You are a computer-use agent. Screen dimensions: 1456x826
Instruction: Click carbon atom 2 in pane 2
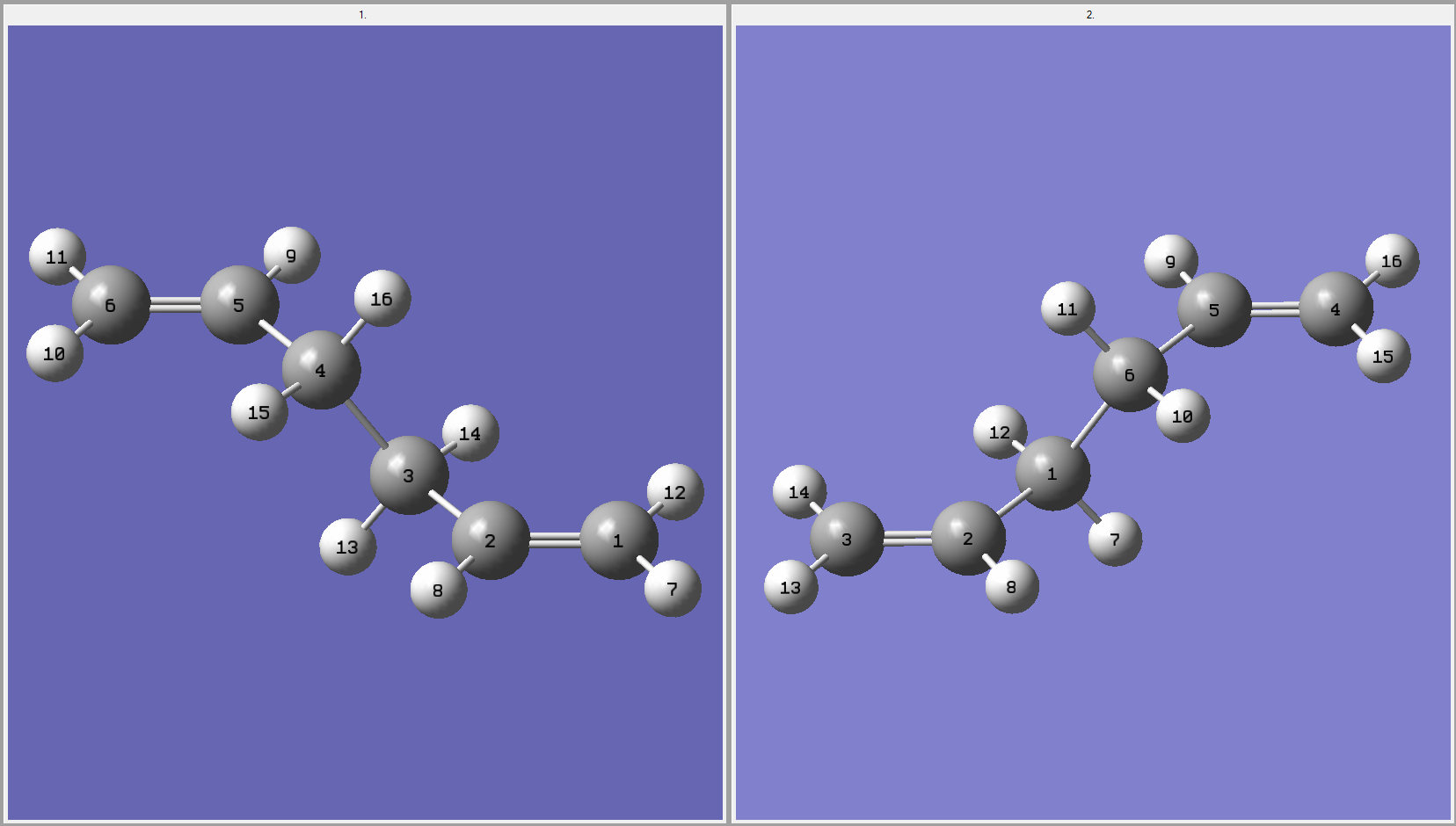(x=969, y=538)
